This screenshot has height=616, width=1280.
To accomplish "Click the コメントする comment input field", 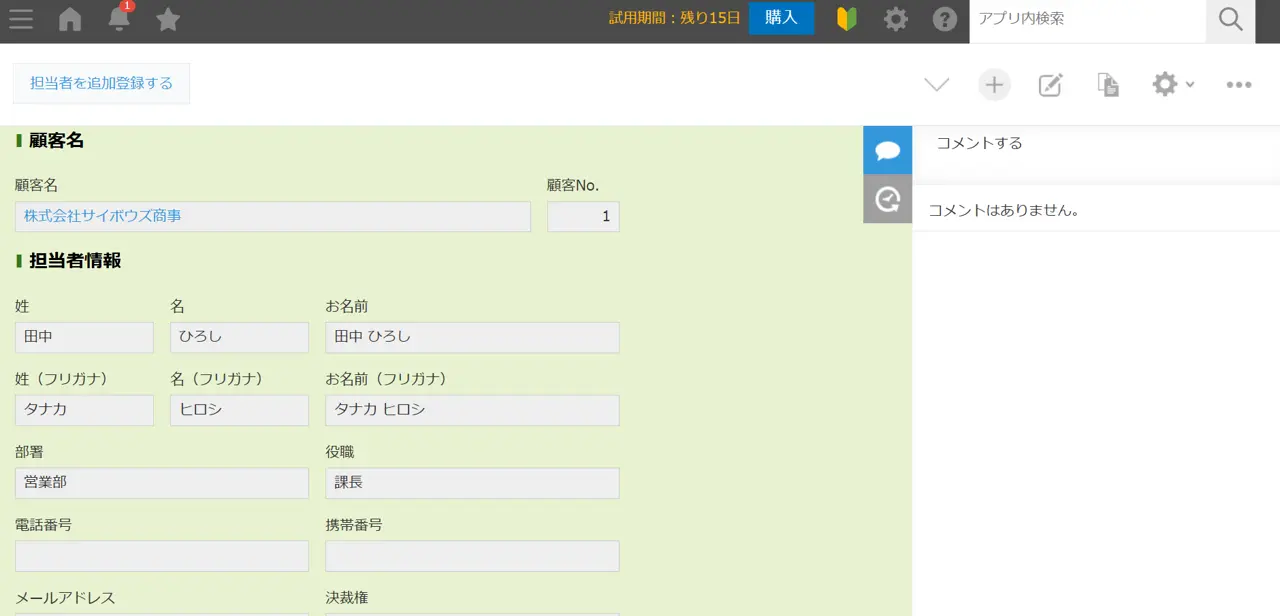I will click(x=1095, y=143).
